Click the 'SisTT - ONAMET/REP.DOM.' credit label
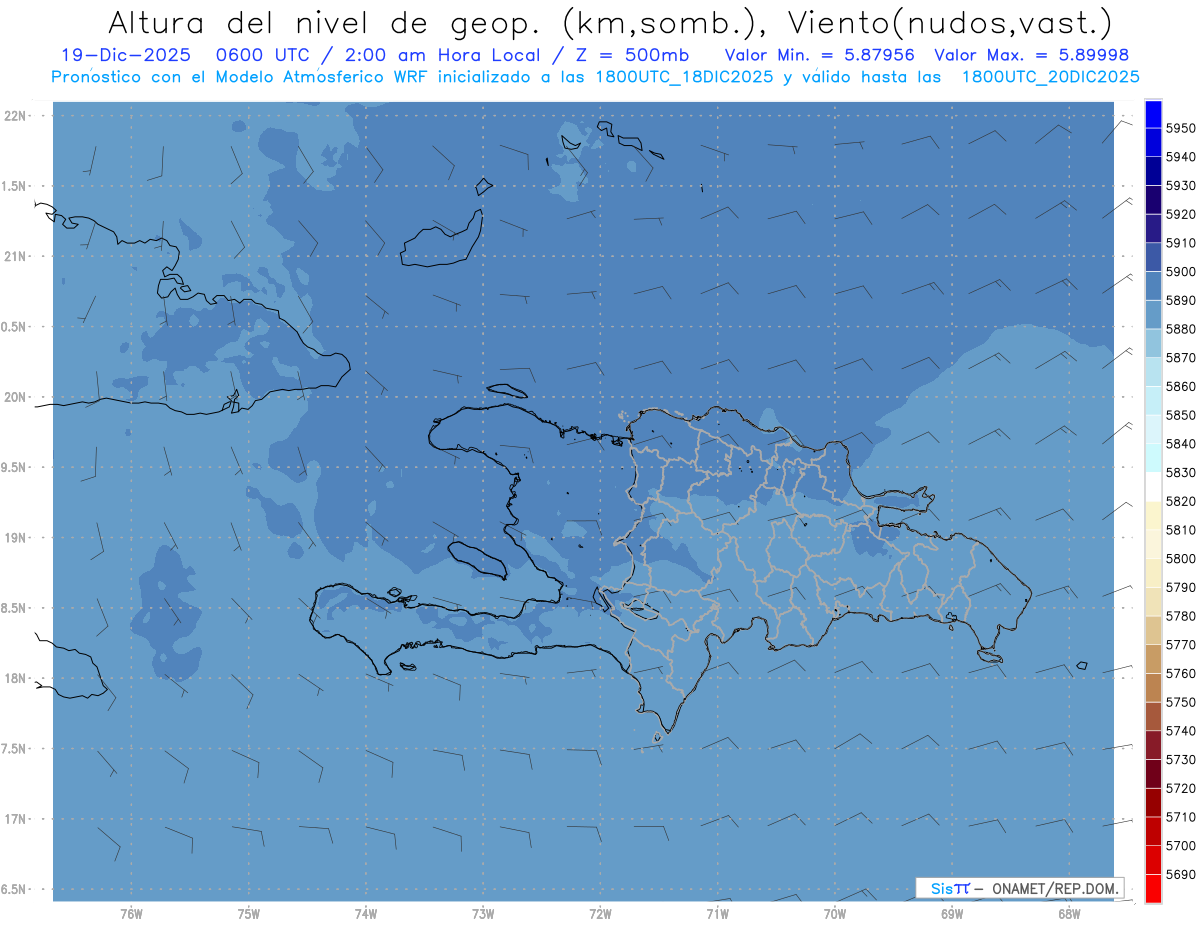The height and width of the screenshot is (927, 1200). tap(1021, 888)
